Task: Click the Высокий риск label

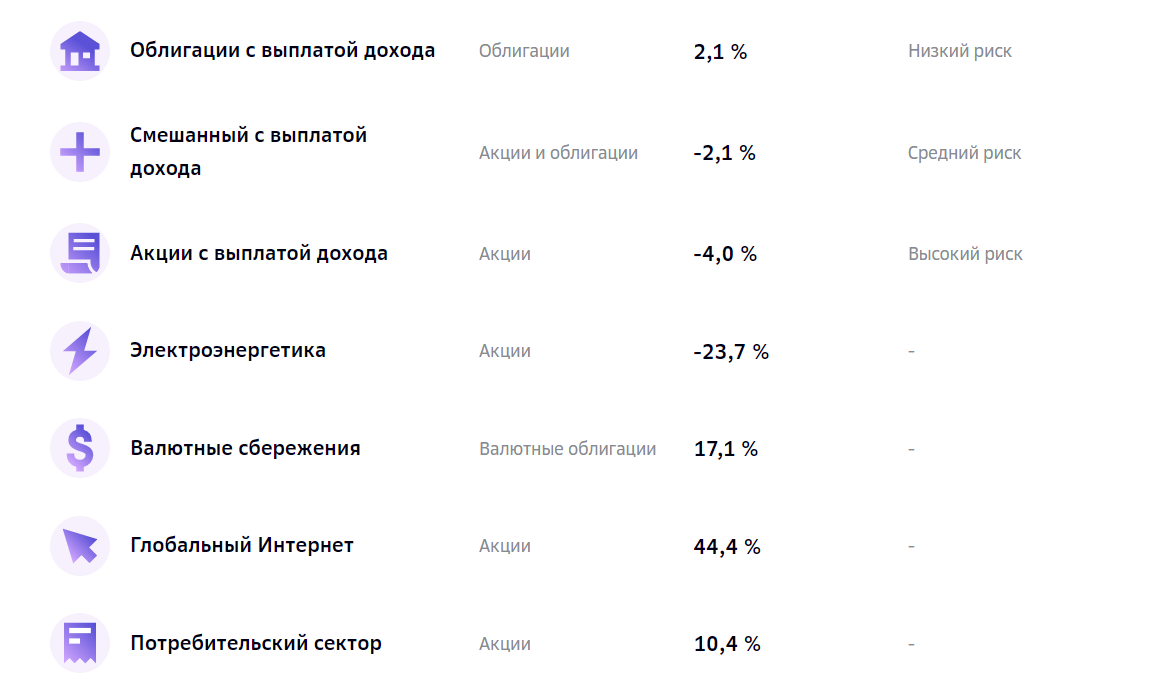Action: click(965, 254)
